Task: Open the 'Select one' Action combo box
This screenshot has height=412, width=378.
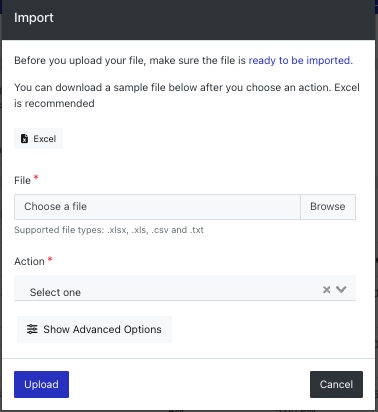Action: click(x=185, y=288)
